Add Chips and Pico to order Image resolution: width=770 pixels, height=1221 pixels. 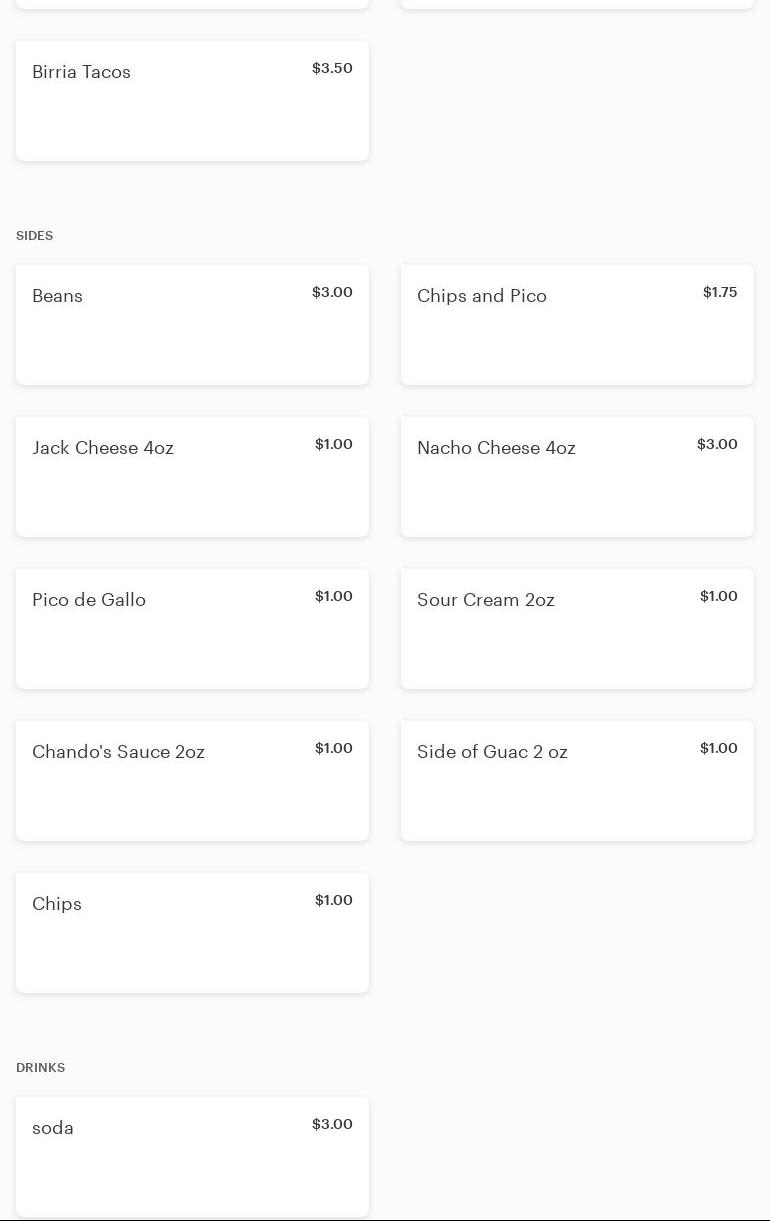[x=577, y=325]
